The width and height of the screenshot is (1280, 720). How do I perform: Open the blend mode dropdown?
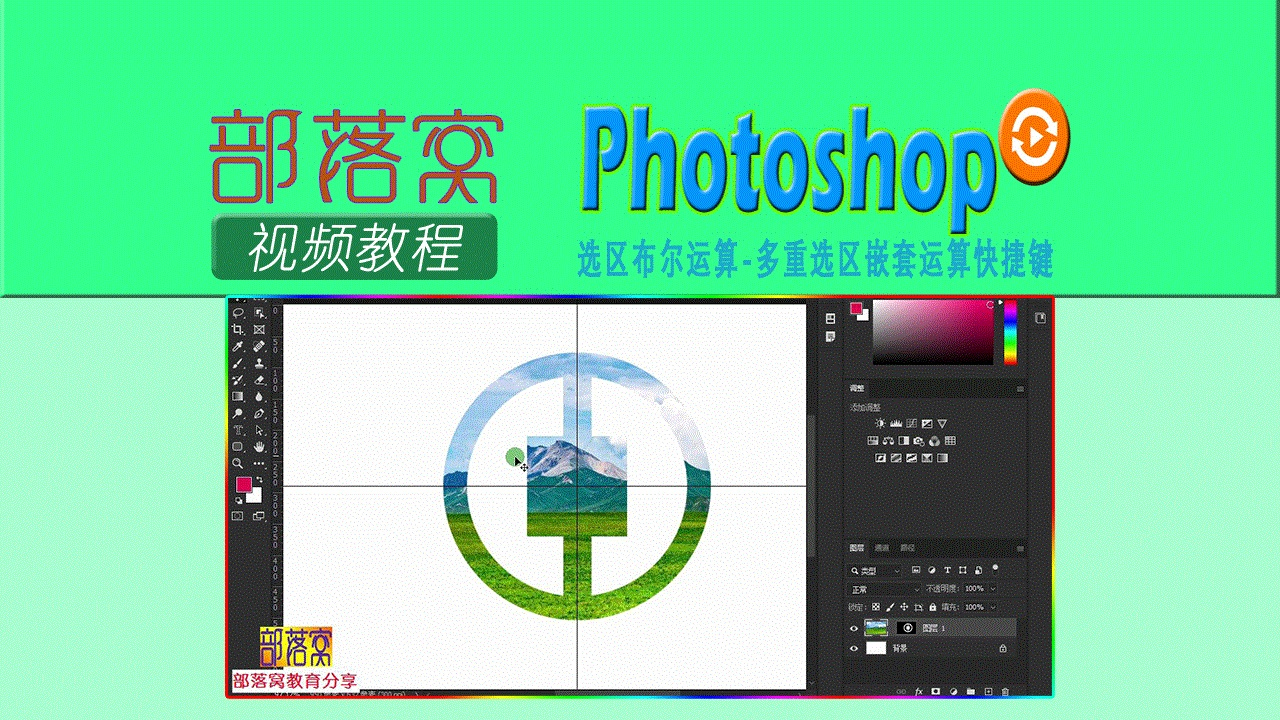point(884,589)
